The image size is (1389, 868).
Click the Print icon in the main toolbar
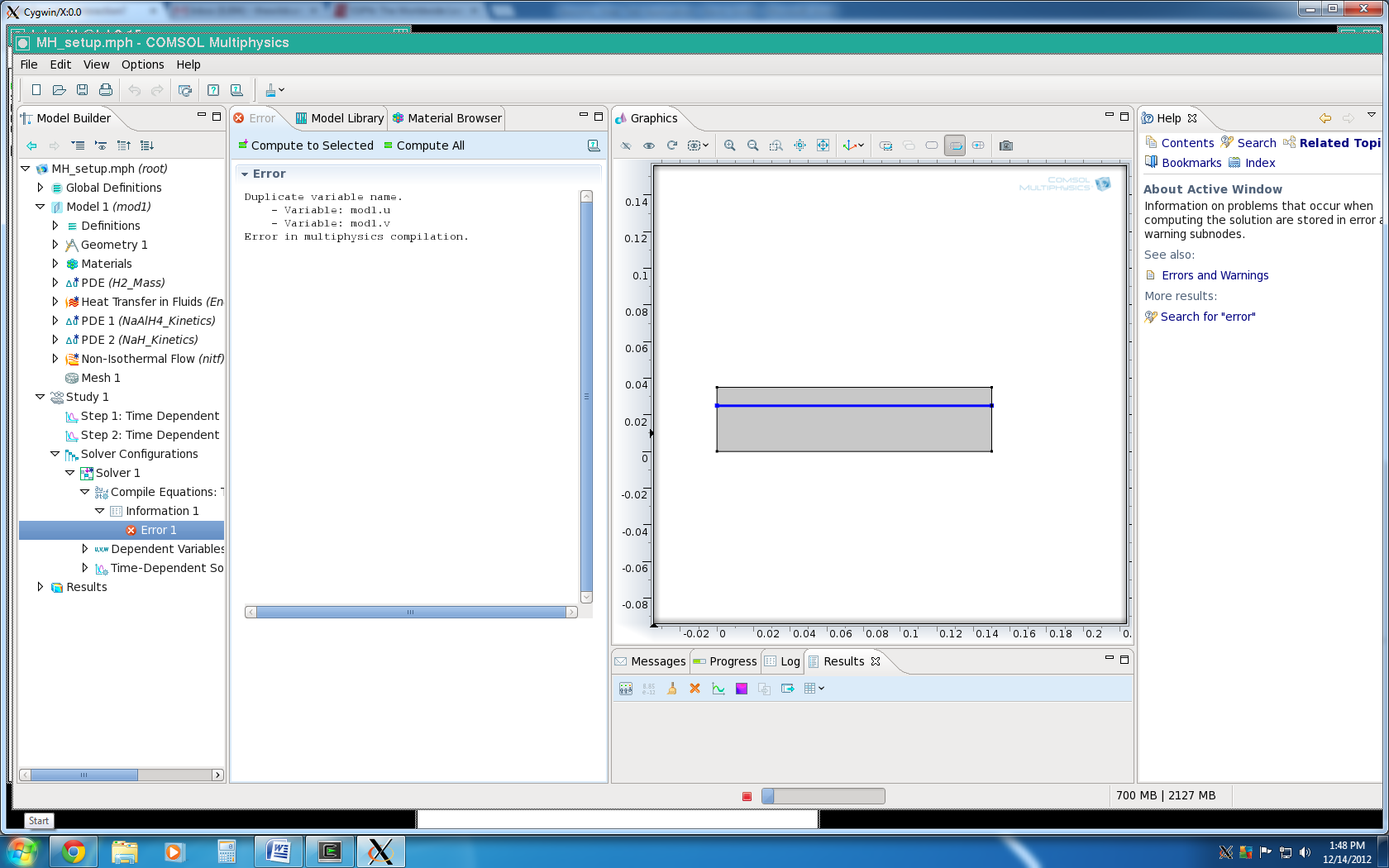(106, 90)
